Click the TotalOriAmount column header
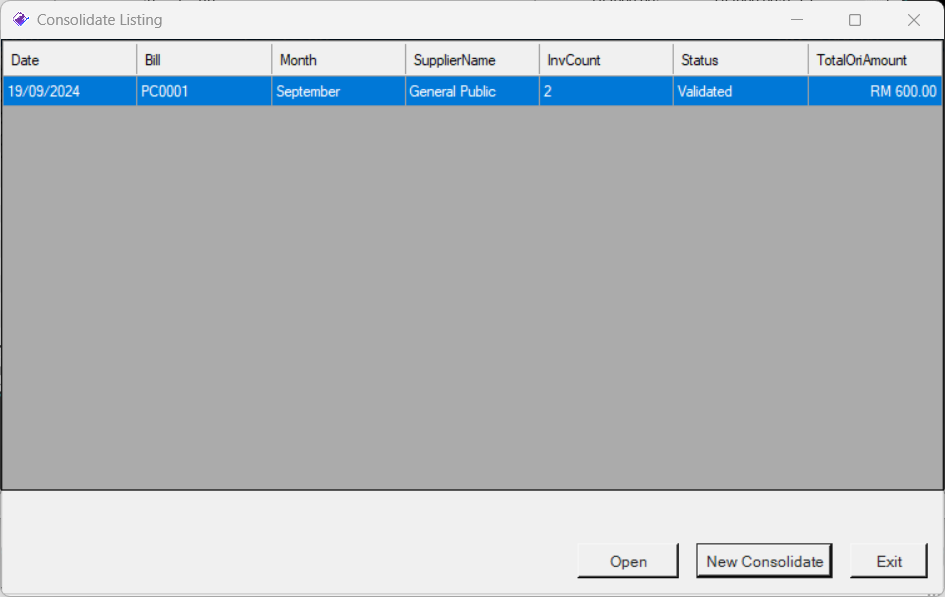The width and height of the screenshot is (945, 597). pos(874,60)
